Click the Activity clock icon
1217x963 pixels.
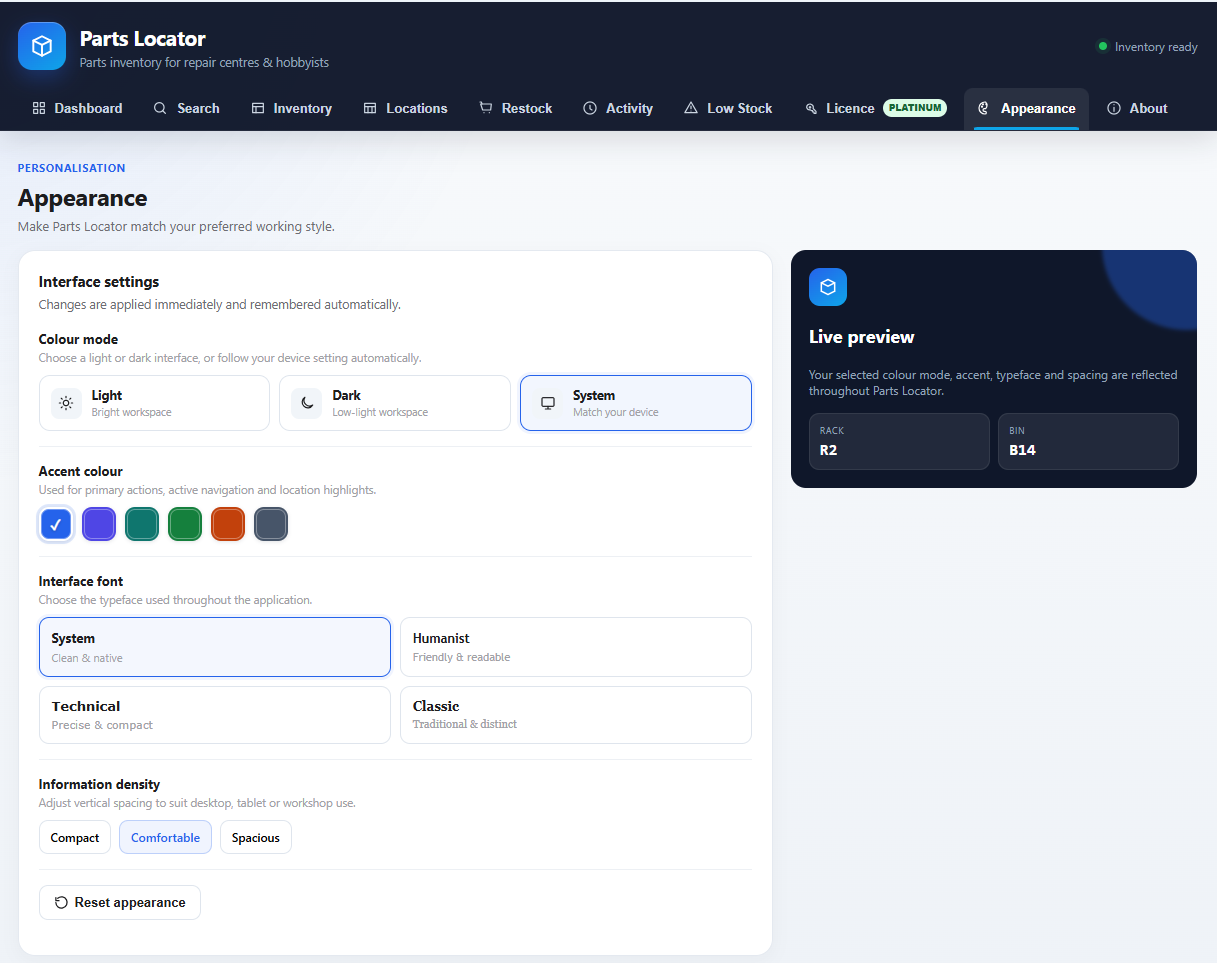click(x=590, y=108)
